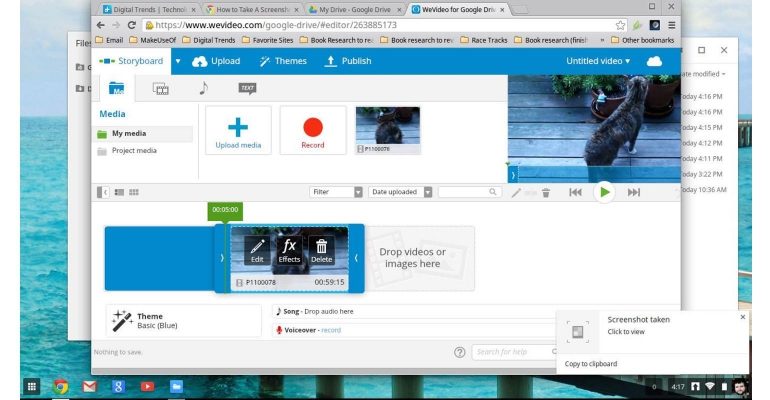This screenshot has width=770, height=400.
Task: Click the Upload media button
Action: coord(238,131)
